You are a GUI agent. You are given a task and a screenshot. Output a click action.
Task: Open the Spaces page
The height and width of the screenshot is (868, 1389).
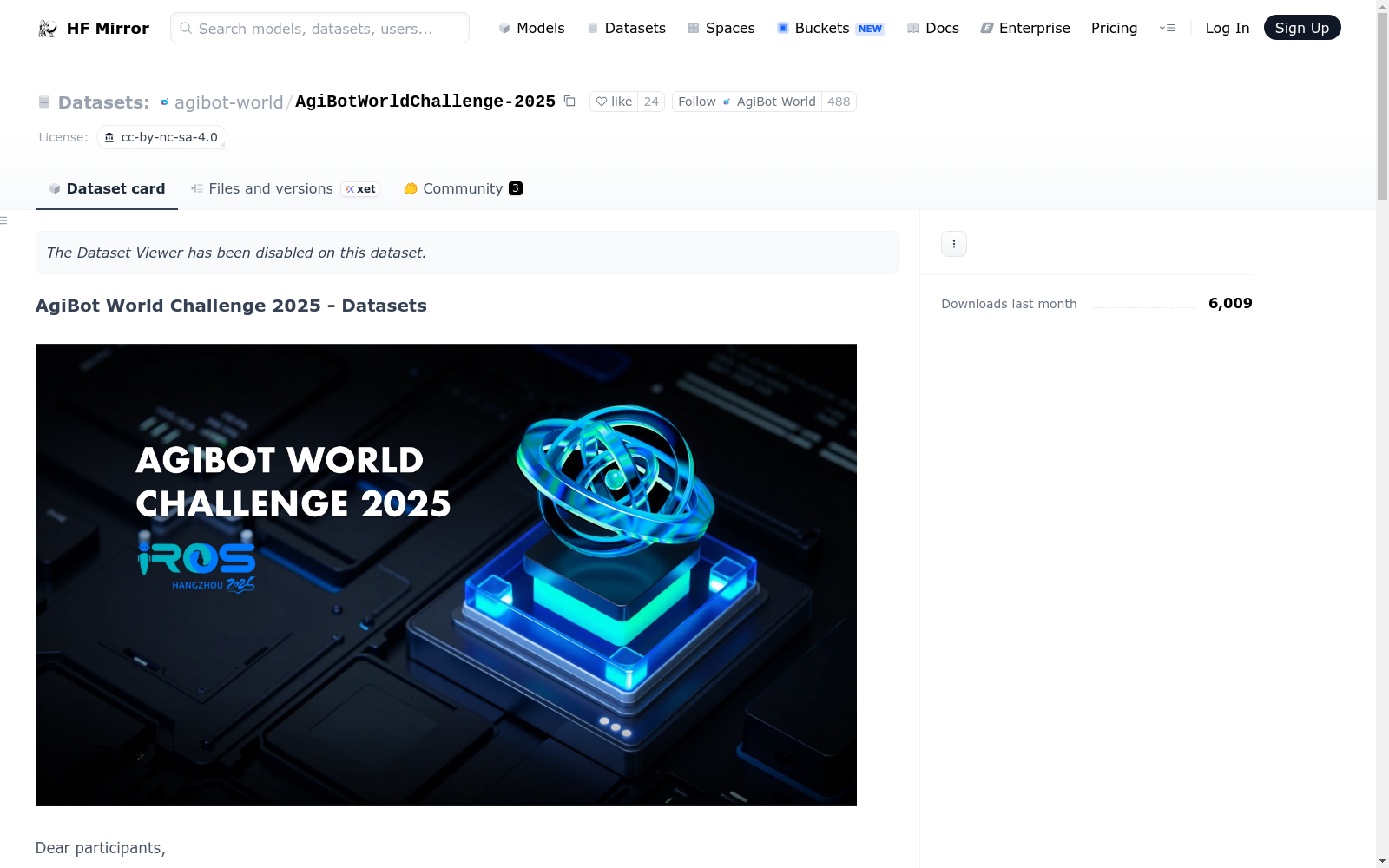(x=721, y=28)
